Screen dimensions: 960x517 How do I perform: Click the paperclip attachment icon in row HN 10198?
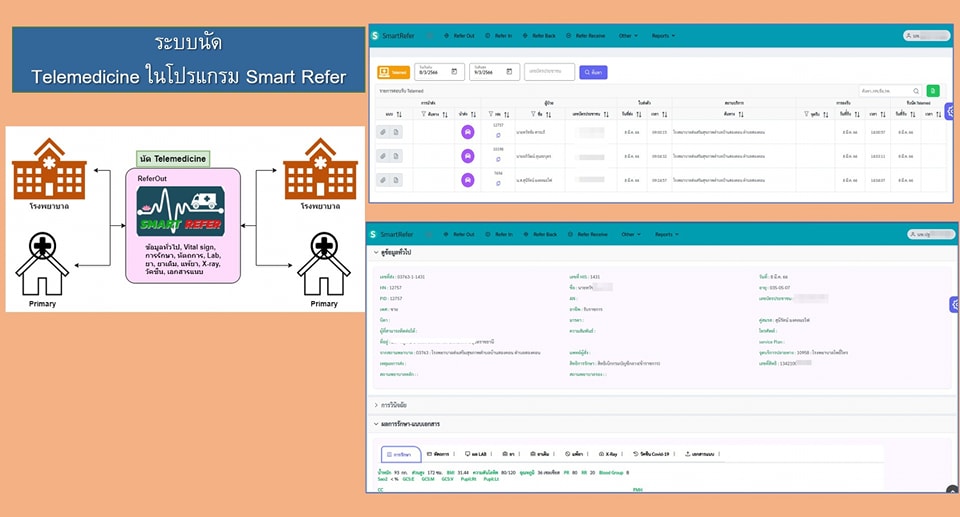click(383, 156)
